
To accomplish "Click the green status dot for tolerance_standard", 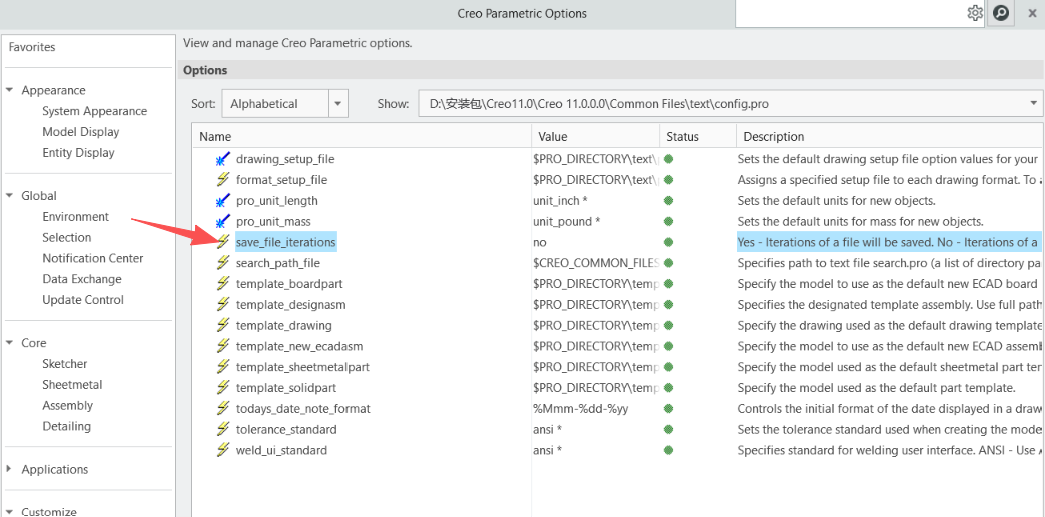I will click(668, 430).
